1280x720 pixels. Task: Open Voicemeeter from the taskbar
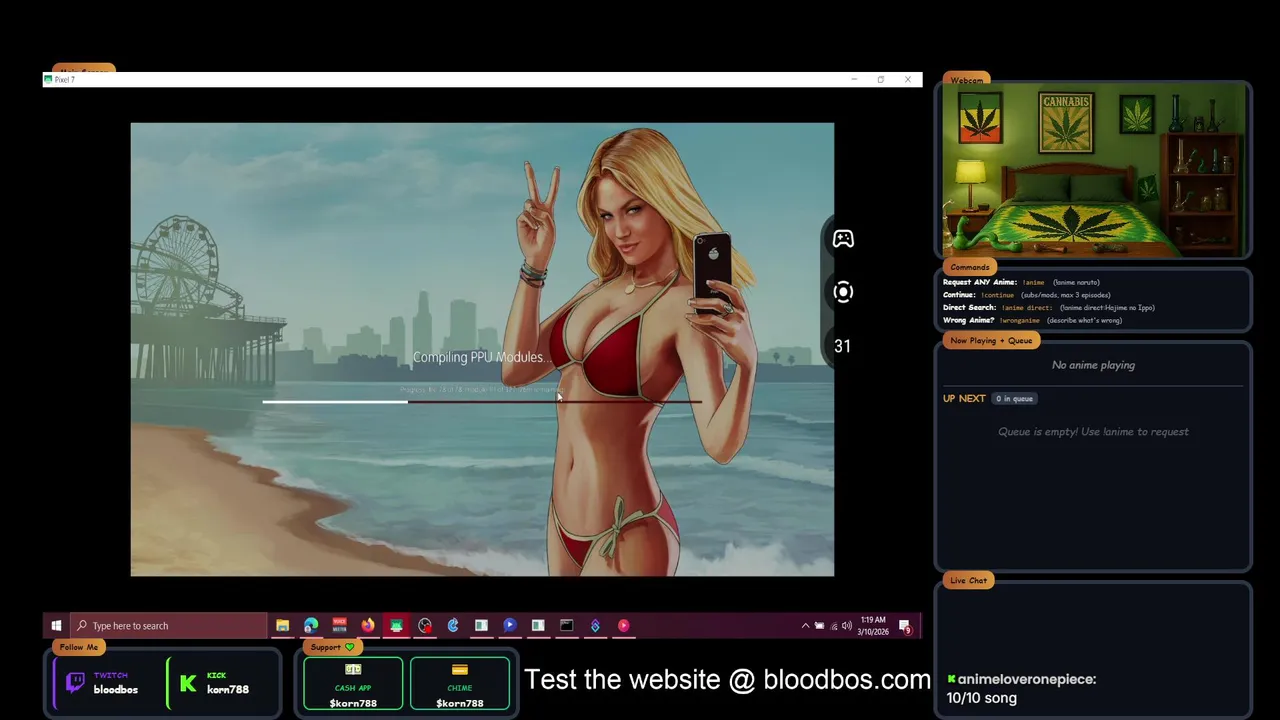click(340, 626)
